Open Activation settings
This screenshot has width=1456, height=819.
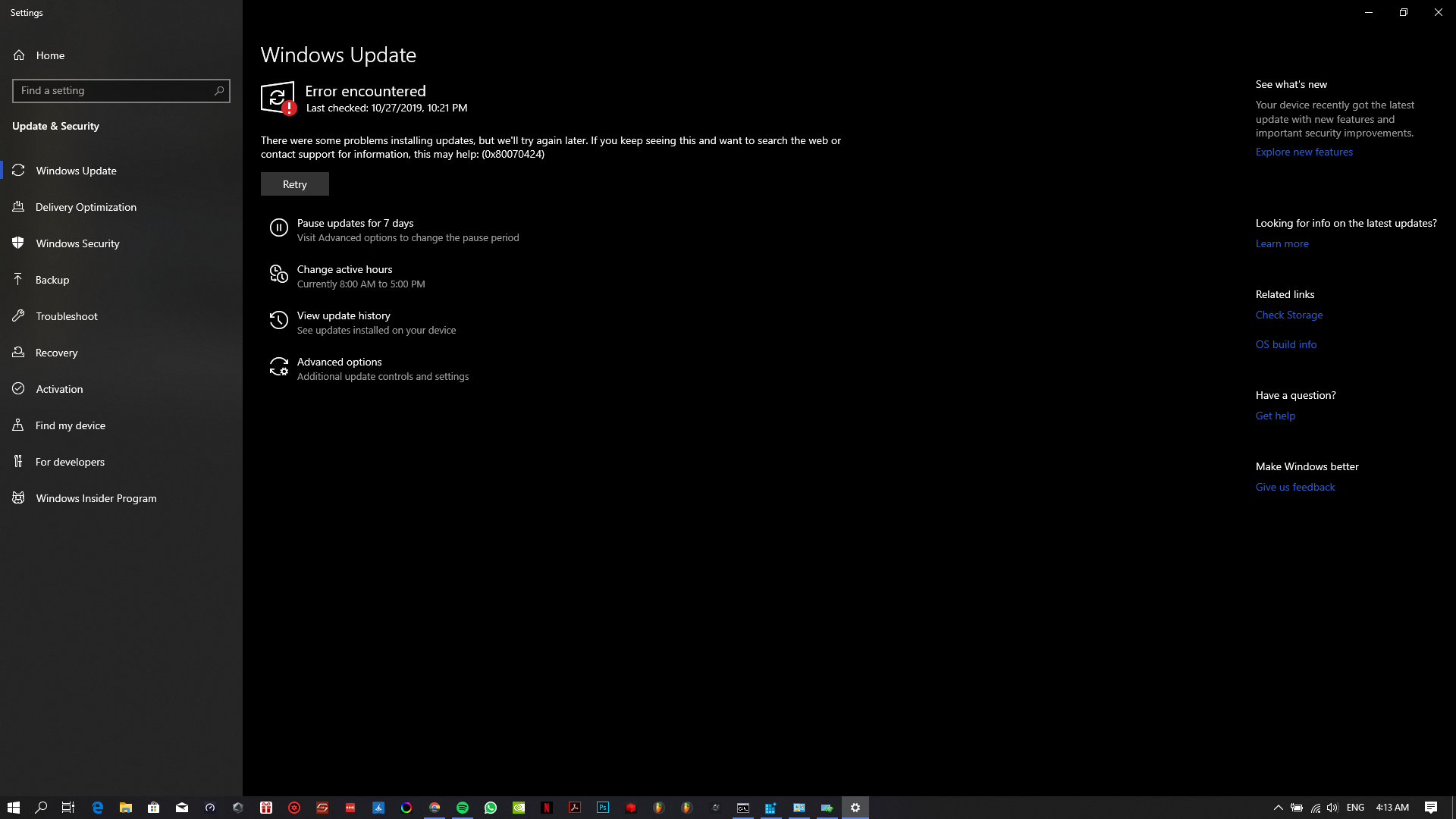(121, 389)
